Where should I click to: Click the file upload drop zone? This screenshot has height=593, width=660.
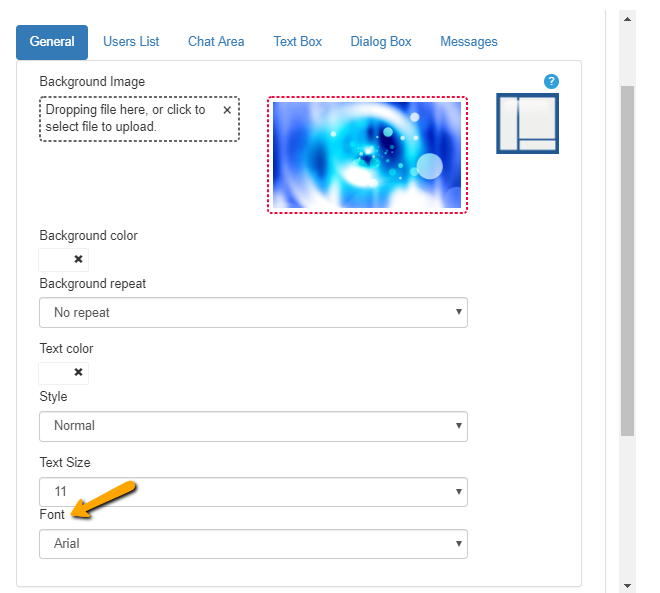[130, 119]
